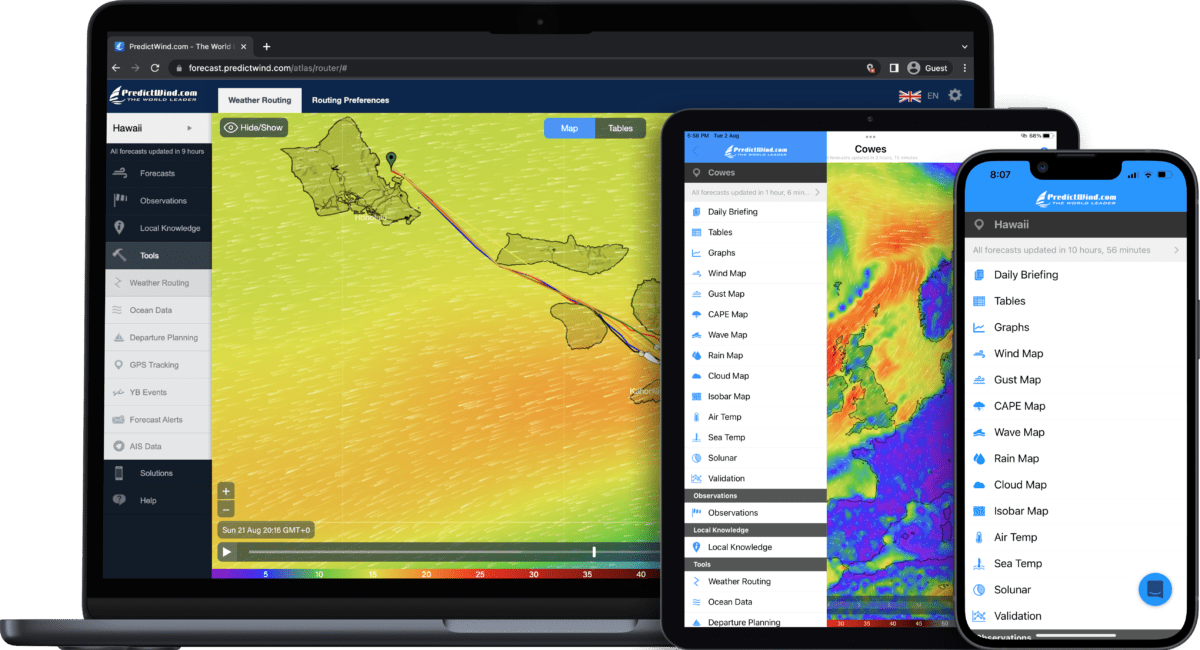Click the map zoom in plus button
The height and width of the screenshot is (650, 1200).
coord(226,491)
